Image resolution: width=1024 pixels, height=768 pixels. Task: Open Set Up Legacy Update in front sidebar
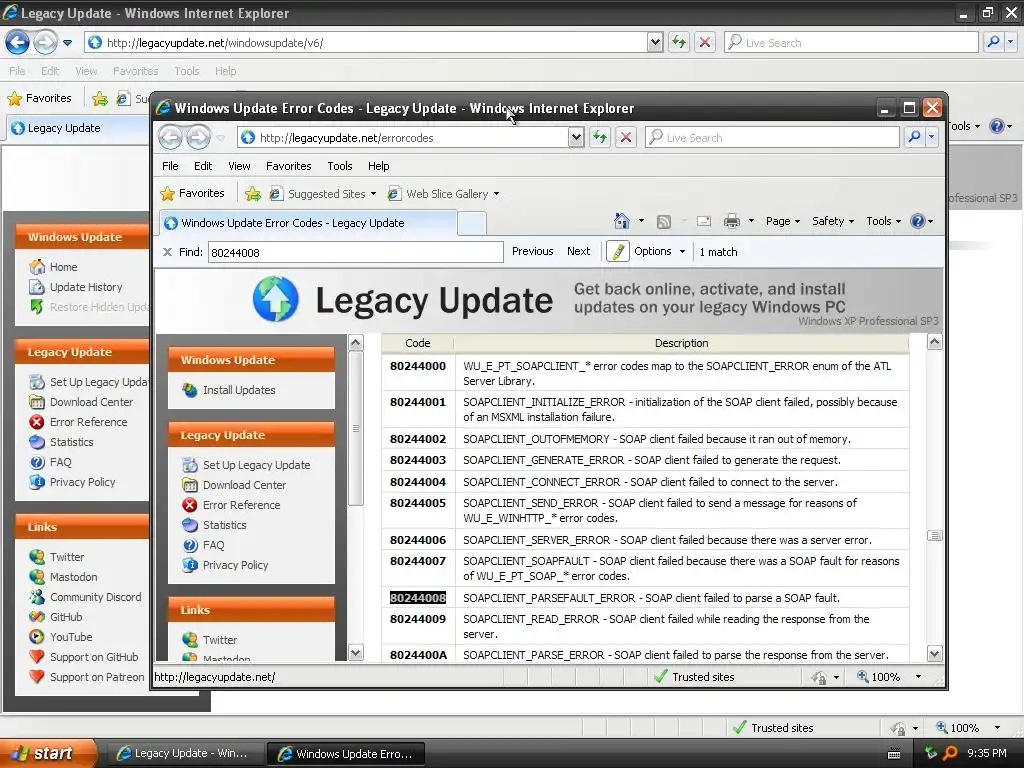[x=257, y=465]
